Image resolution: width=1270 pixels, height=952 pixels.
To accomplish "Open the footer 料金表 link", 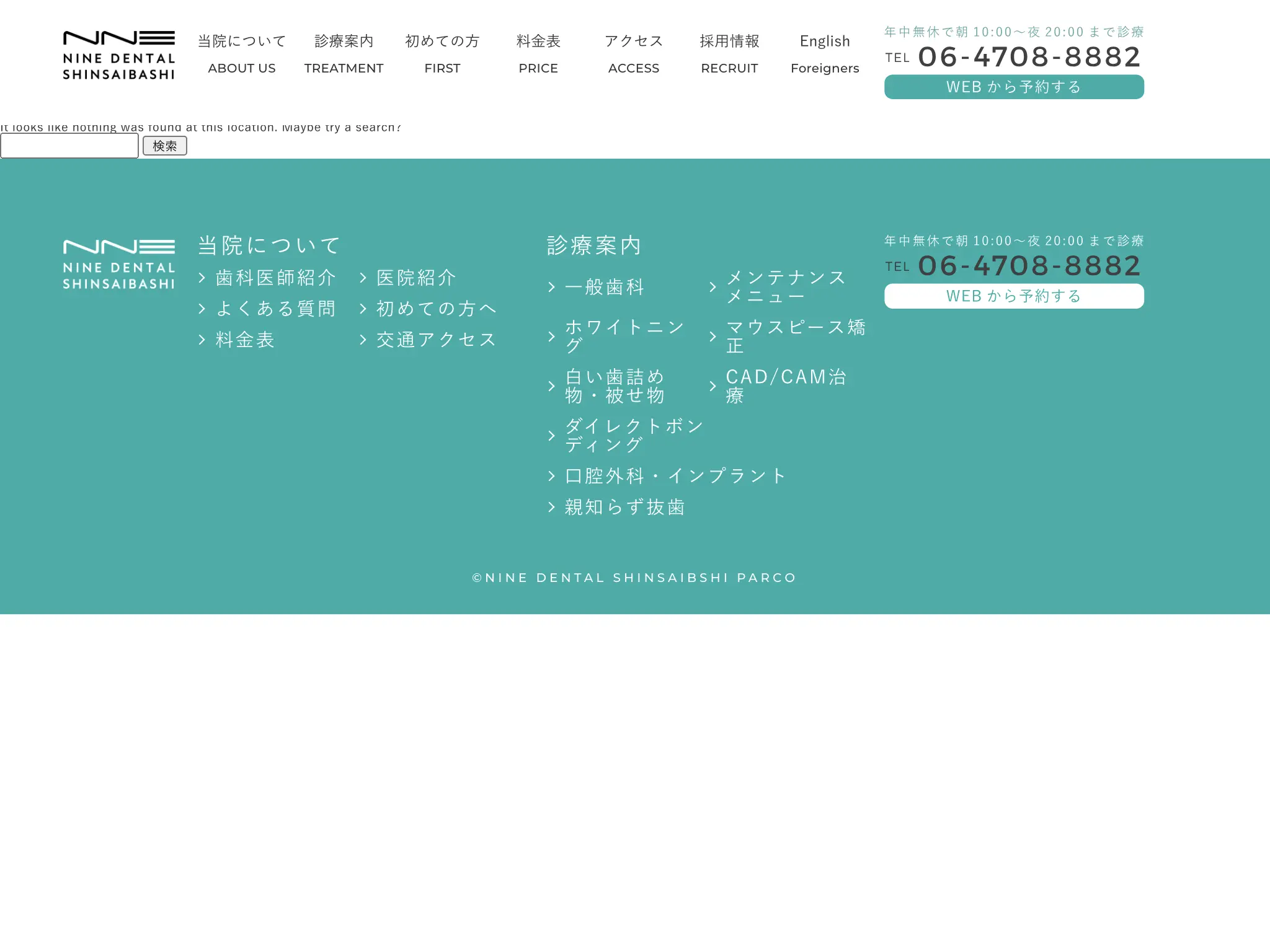I will pos(245,340).
